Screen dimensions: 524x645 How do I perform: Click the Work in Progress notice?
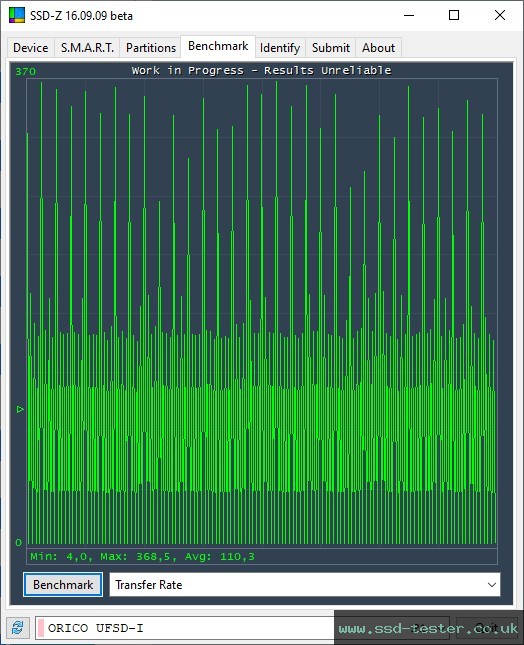click(261, 70)
